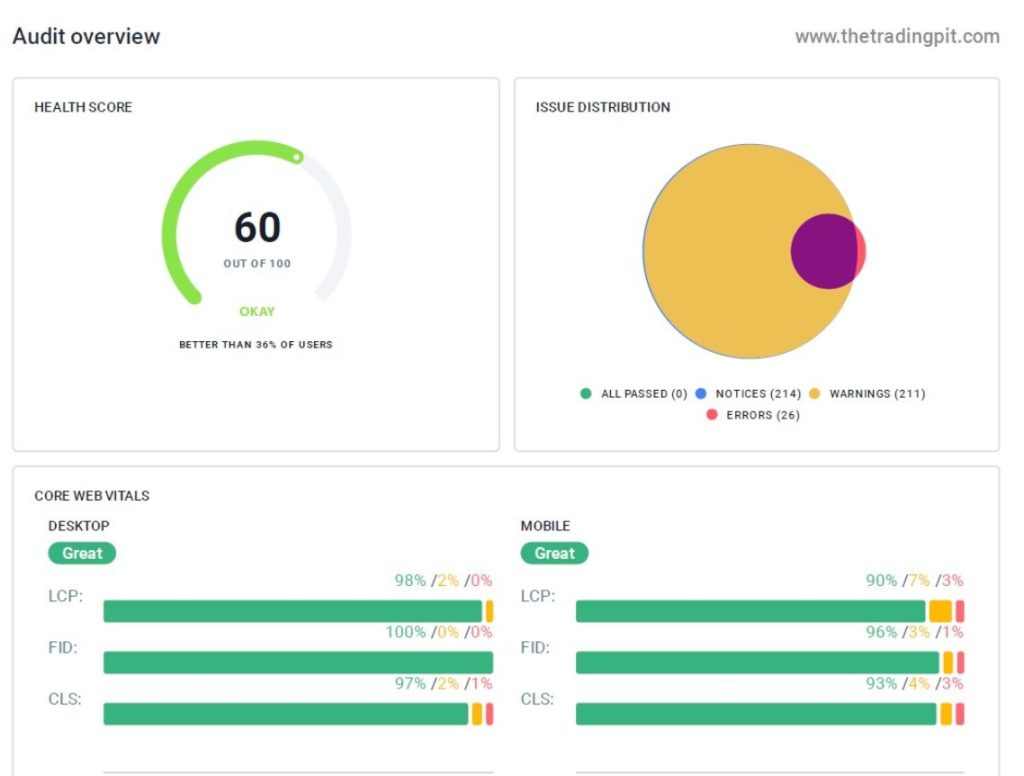Click the health score number 60
This screenshot has width=1024, height=776.
pos(257,227)
